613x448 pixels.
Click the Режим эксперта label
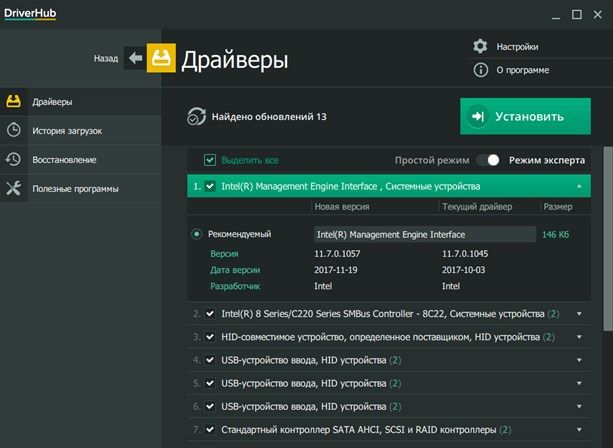pyautogui.click(x=547, y=160)
